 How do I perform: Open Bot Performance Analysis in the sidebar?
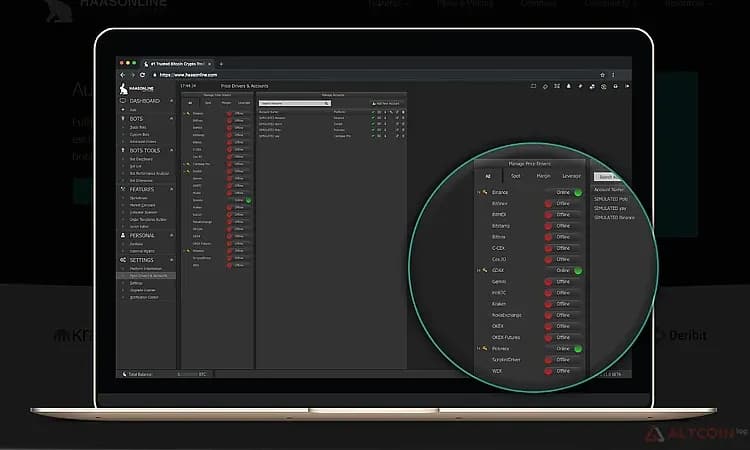(149, 174)
